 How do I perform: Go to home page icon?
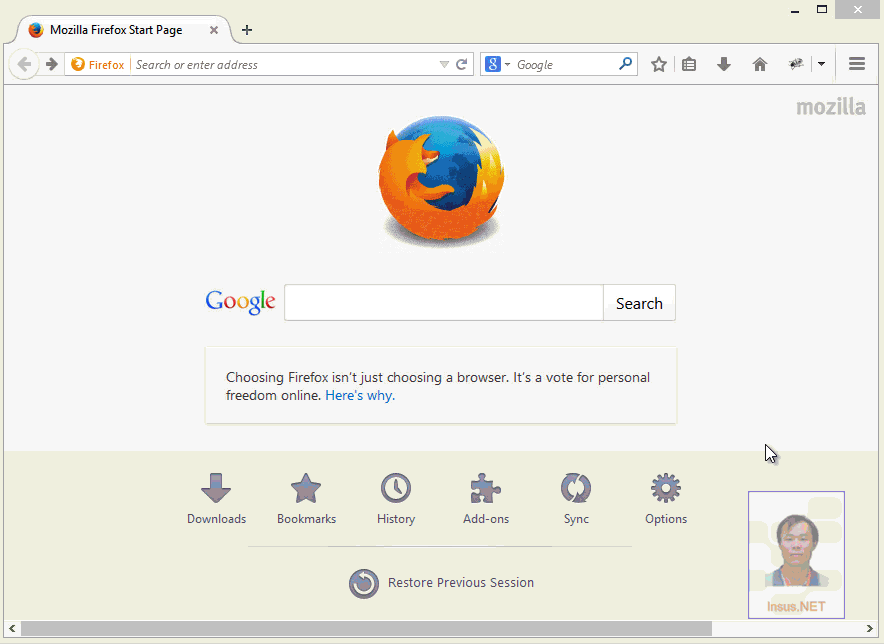(x=760, y=64)
